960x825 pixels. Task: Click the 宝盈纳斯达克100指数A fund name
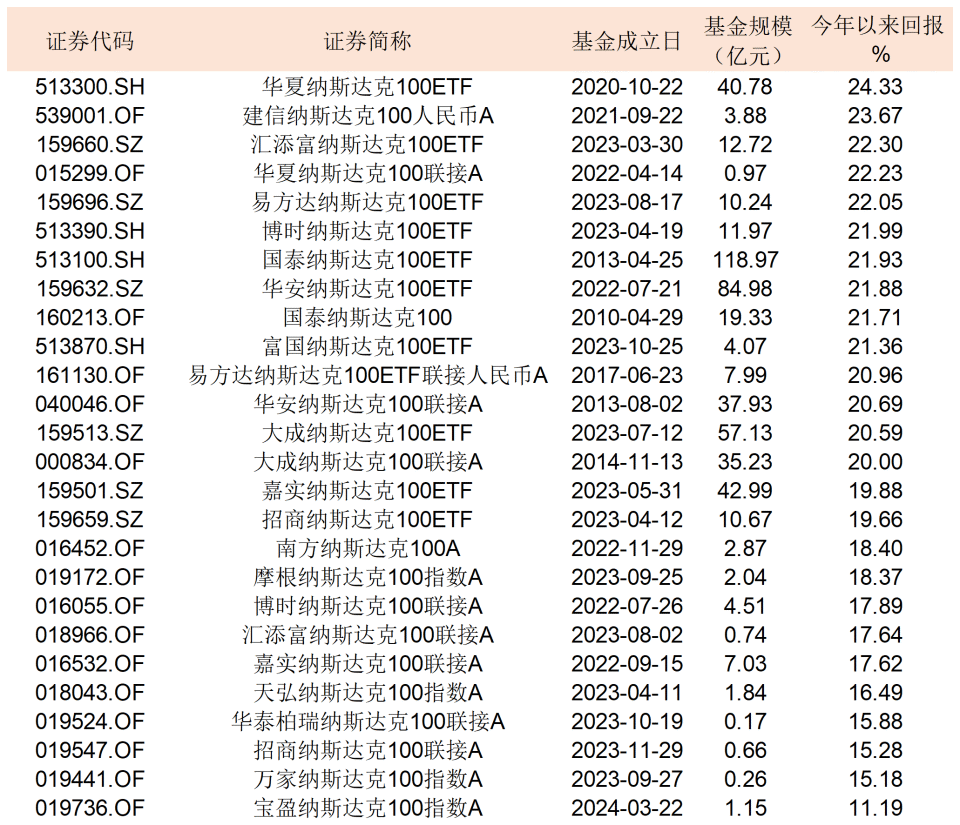click(x=370, y=808)
